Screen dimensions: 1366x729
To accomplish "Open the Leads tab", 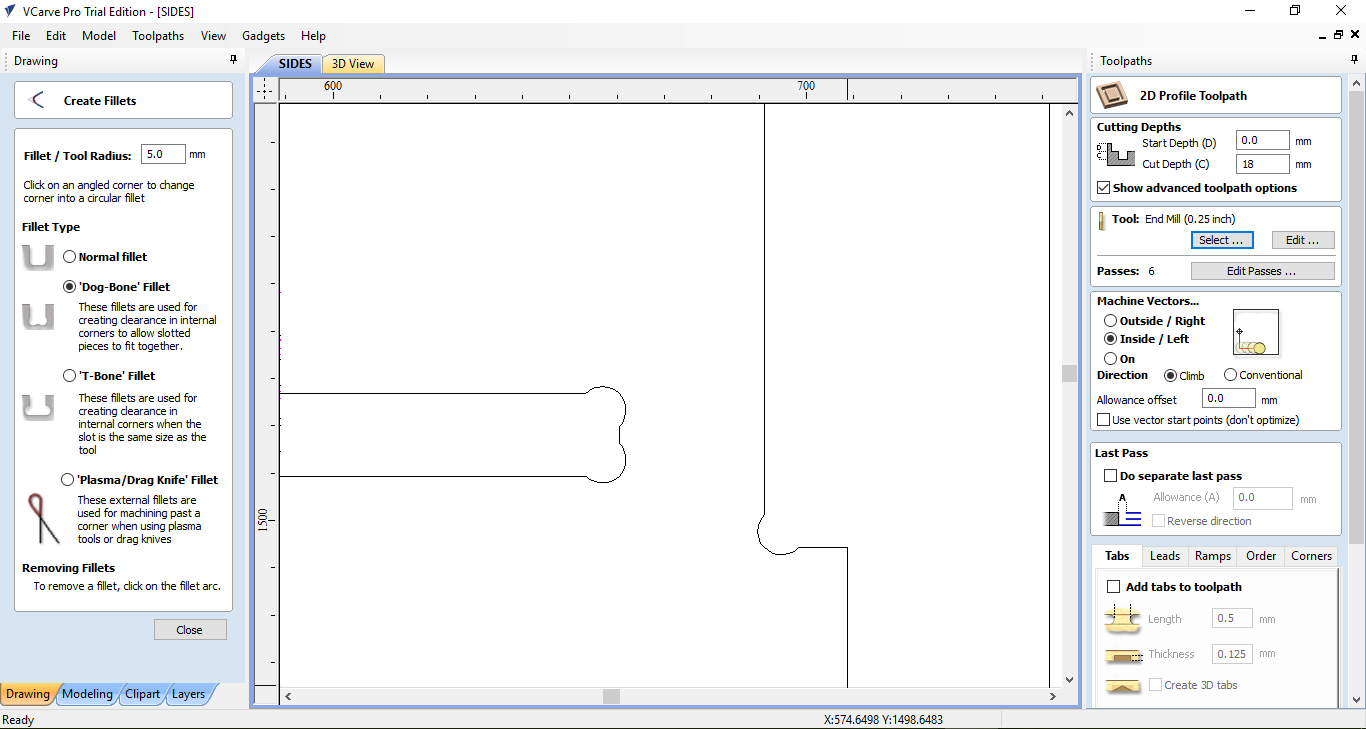I will coord(1165,556).
